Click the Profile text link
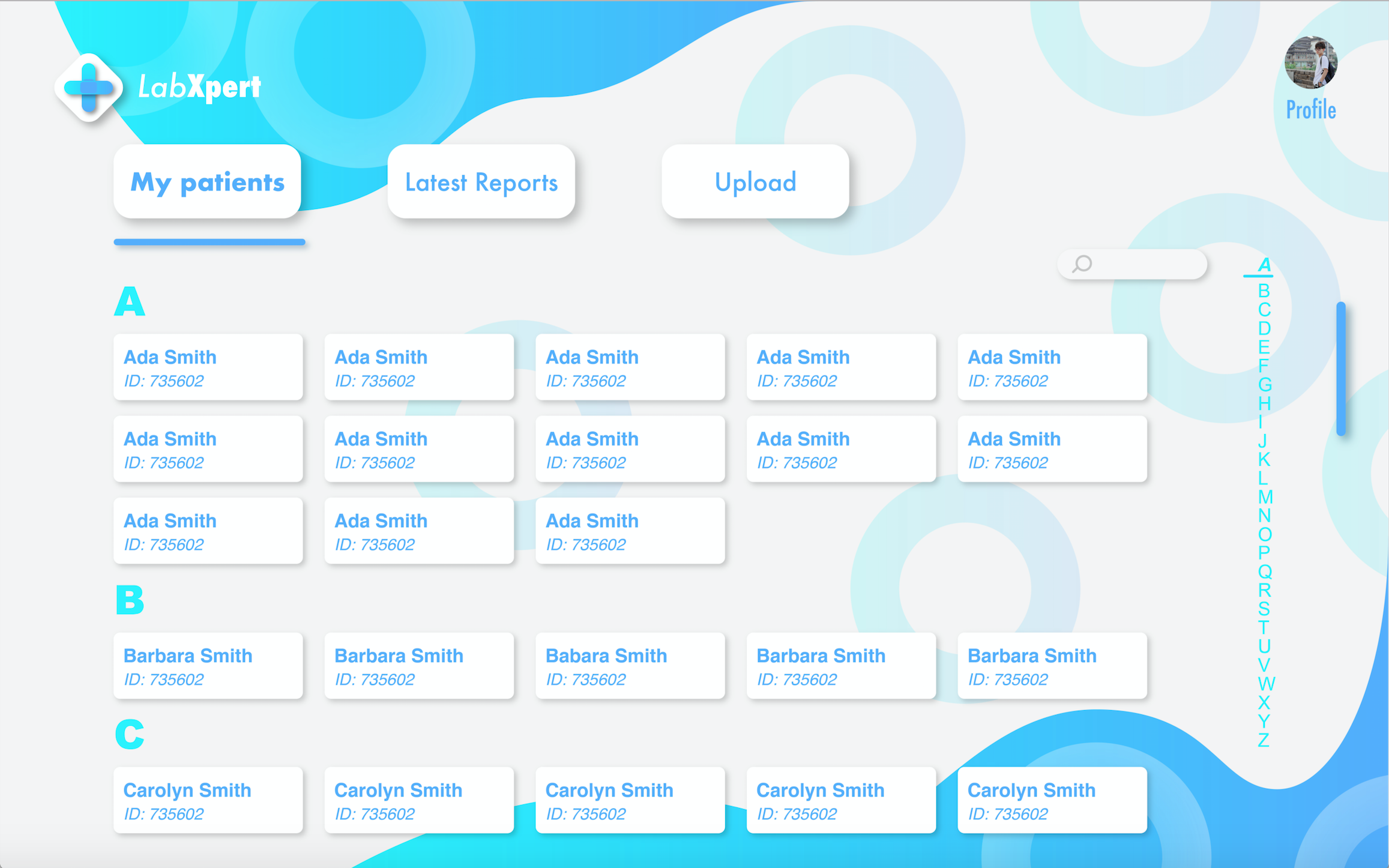 coord(1310,110)
